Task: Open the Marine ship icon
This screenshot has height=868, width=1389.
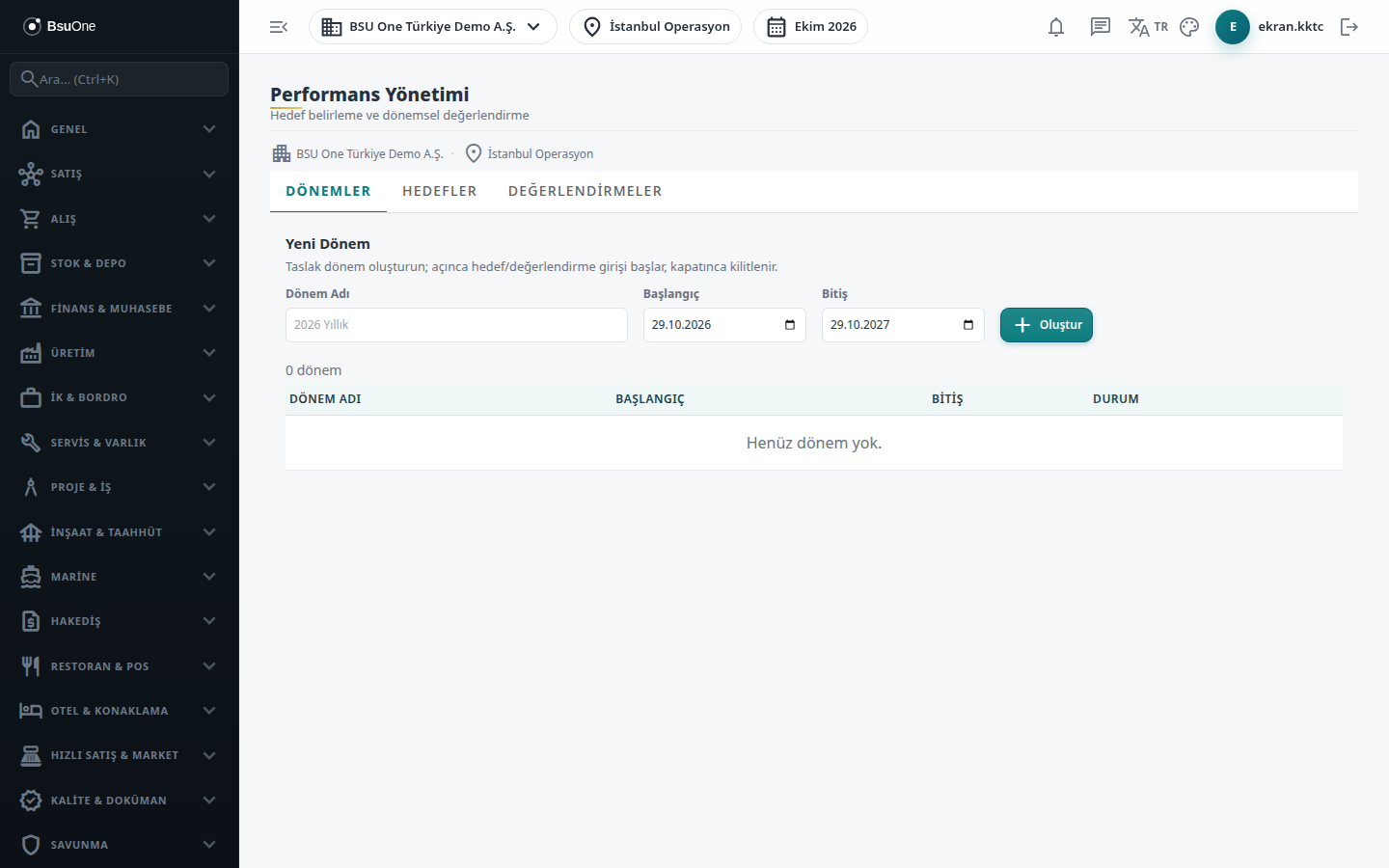Action: [31, 577]
